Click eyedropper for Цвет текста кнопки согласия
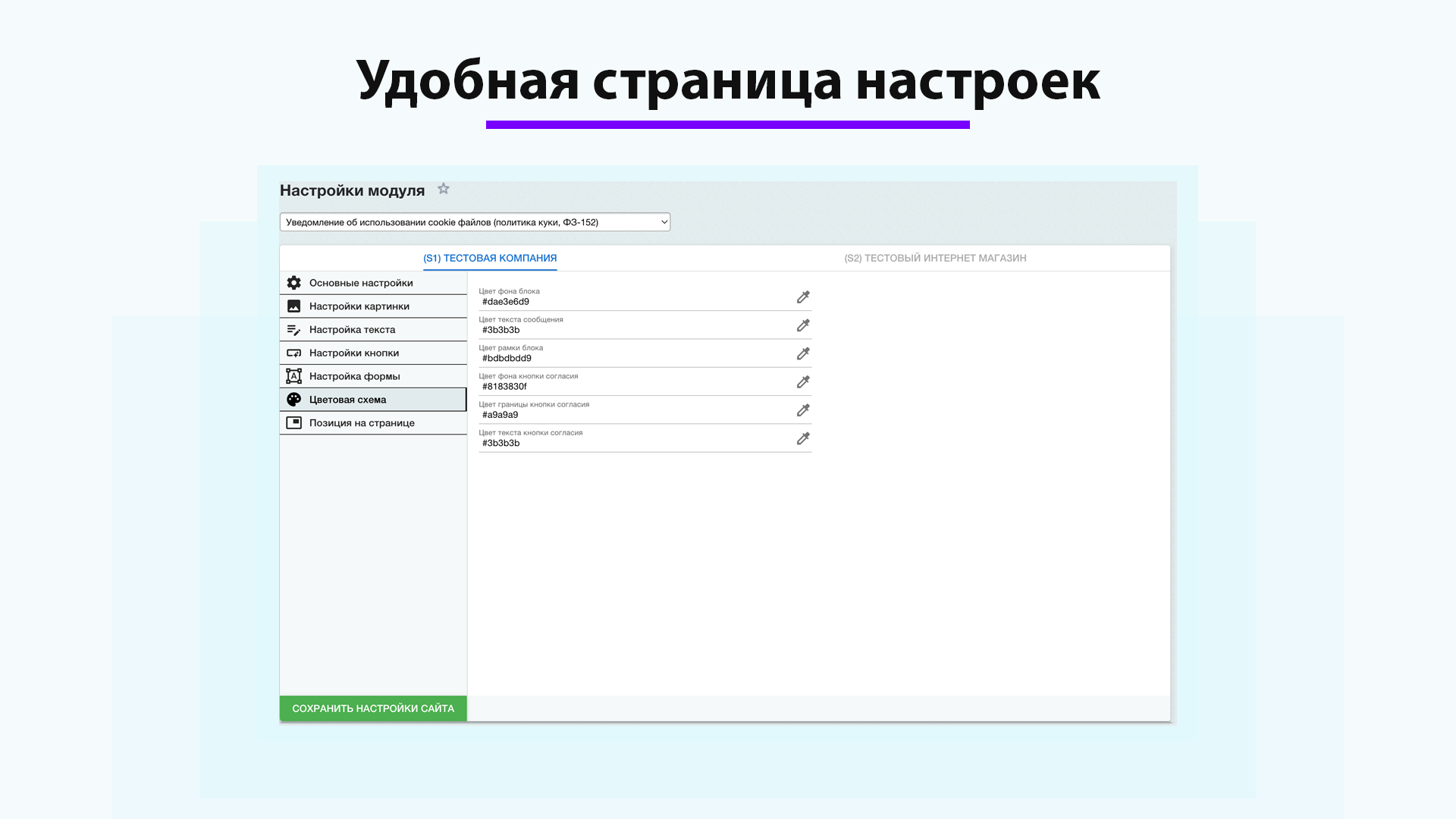 (x=802, y=438)
